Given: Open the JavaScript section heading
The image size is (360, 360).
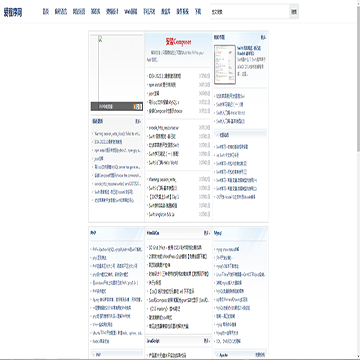Looking at the screenshot, I should 153,341.
